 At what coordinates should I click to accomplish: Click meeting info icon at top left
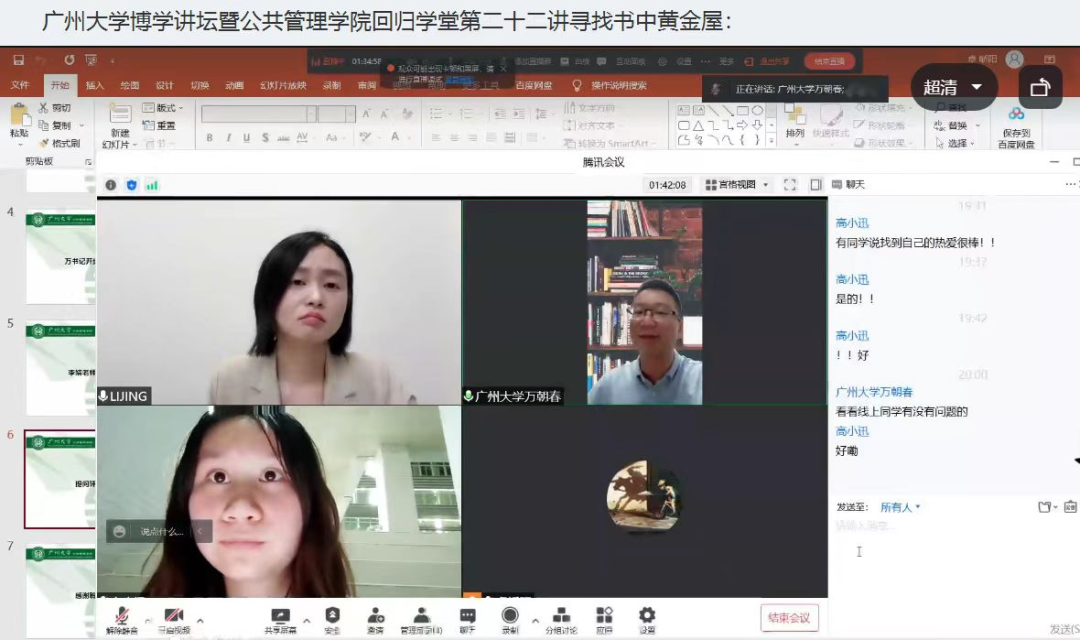click(x=110, y=185)
